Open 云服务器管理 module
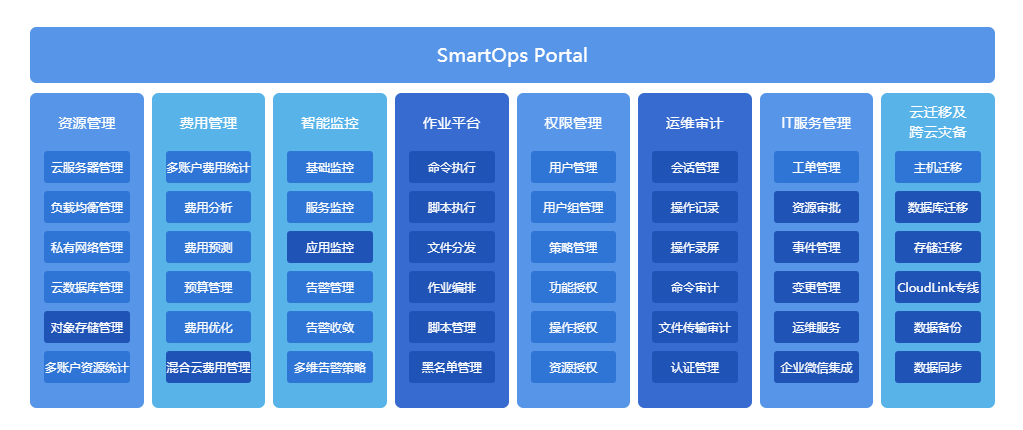This screenshot has width=1023, height=430. pos(87,167)
